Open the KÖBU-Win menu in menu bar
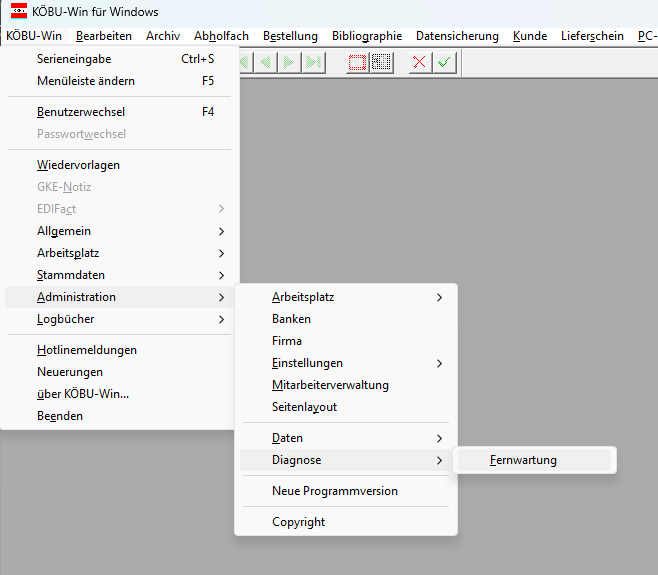The width and height of the screenshot is (658, 575). (x=34, y=36)
